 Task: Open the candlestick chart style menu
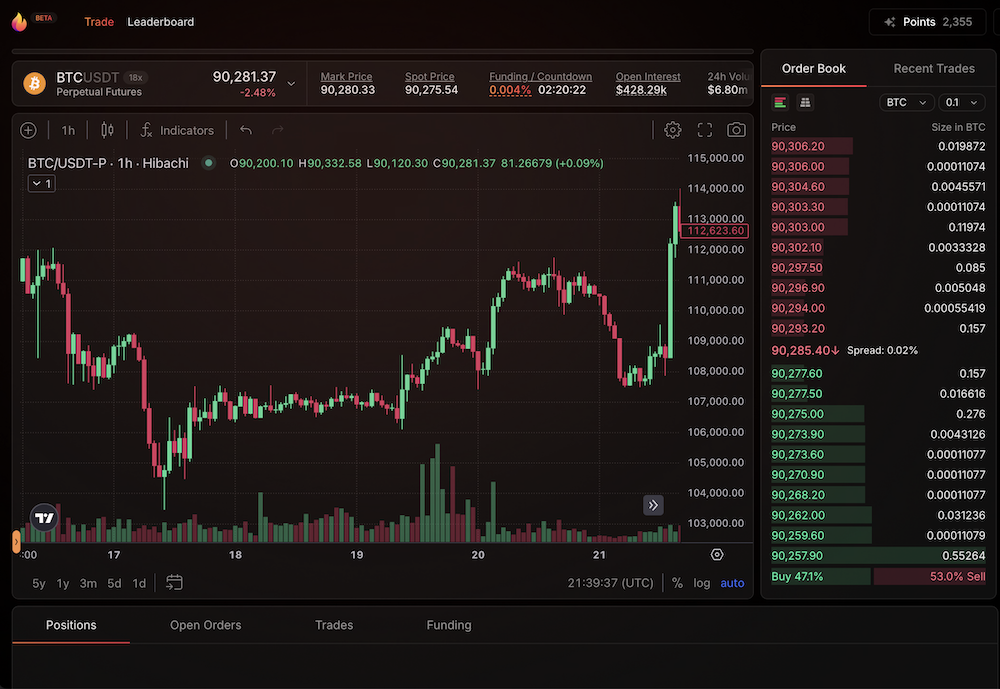[108, 130]
